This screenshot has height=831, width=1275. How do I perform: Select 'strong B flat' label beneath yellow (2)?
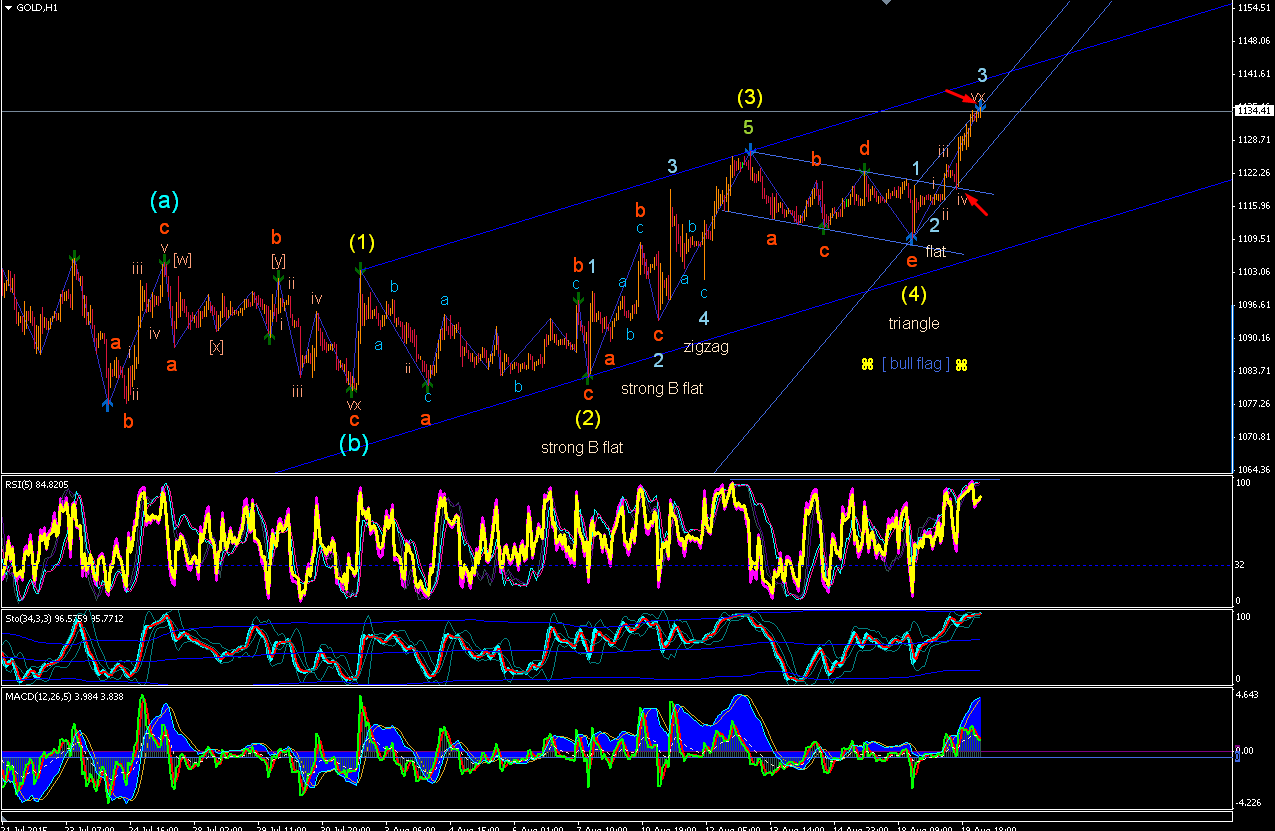click(582, 447)
